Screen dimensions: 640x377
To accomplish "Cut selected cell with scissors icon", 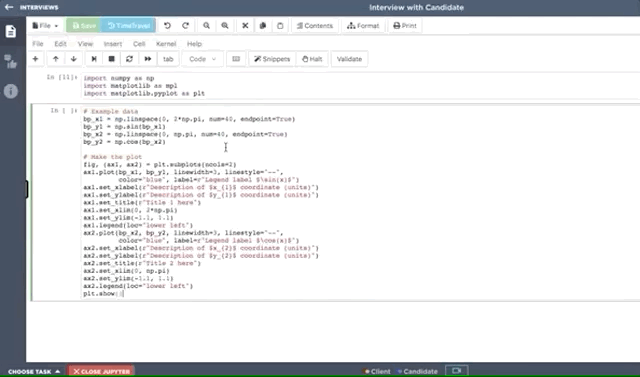I will pos(245,26).
